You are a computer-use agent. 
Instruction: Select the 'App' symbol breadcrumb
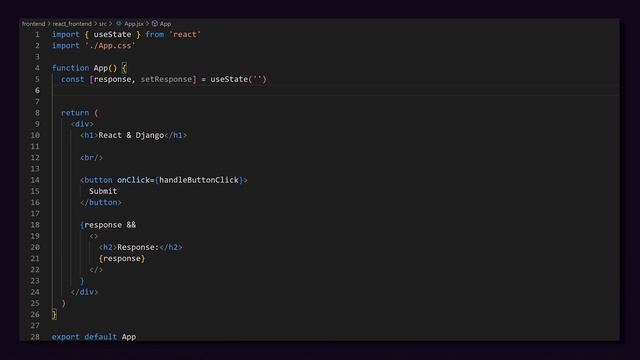coord(165,24)
